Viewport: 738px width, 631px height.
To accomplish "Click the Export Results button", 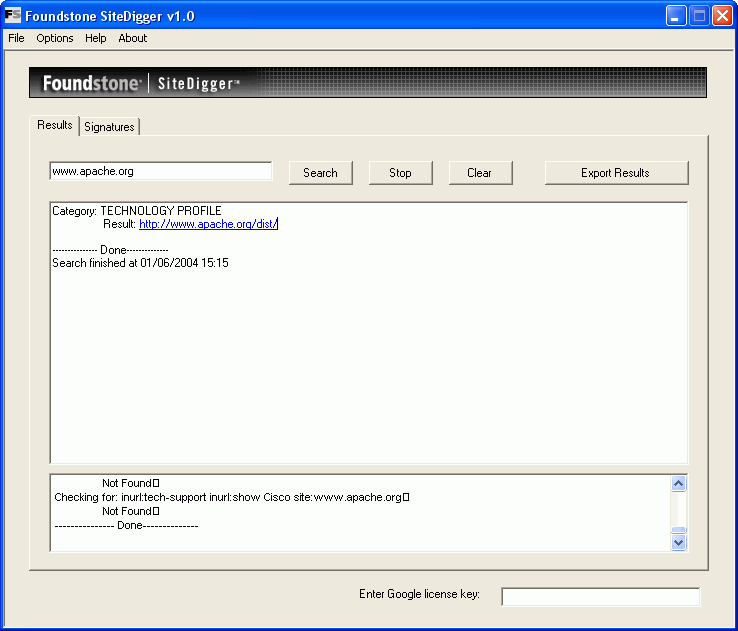I will 617,173.
